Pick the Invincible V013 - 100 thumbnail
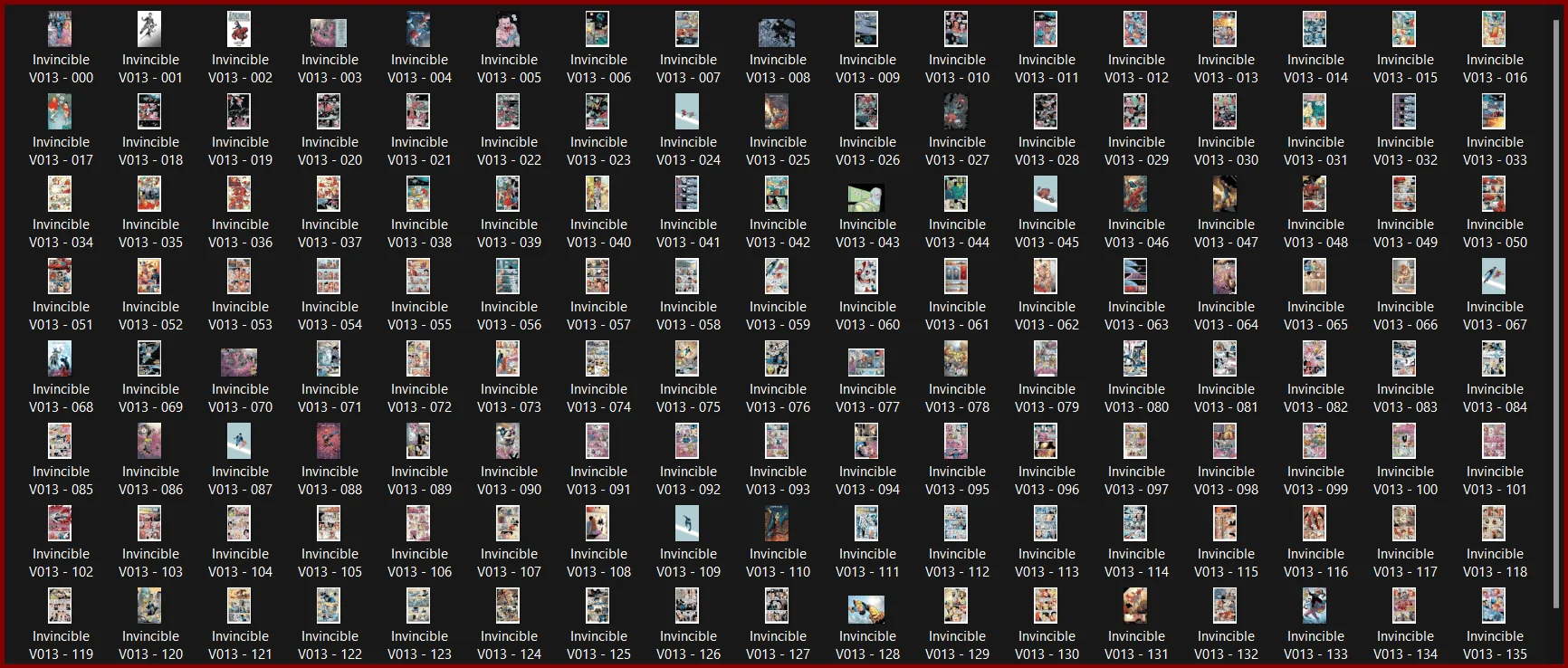 click(x=1404, y=441)
